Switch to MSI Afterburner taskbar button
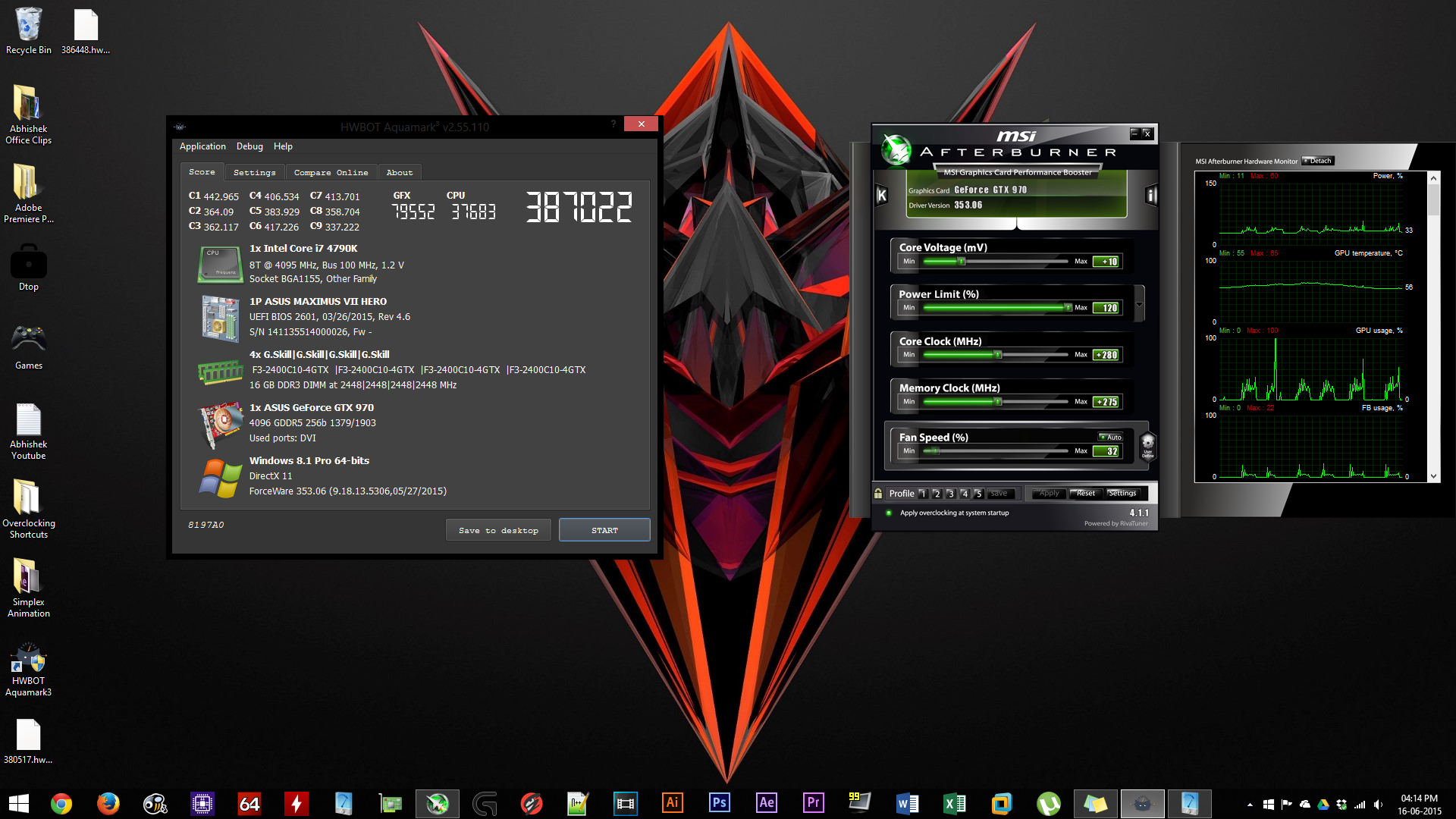The width and height of the screenshot is (1456, 819). tap(438, 803)
